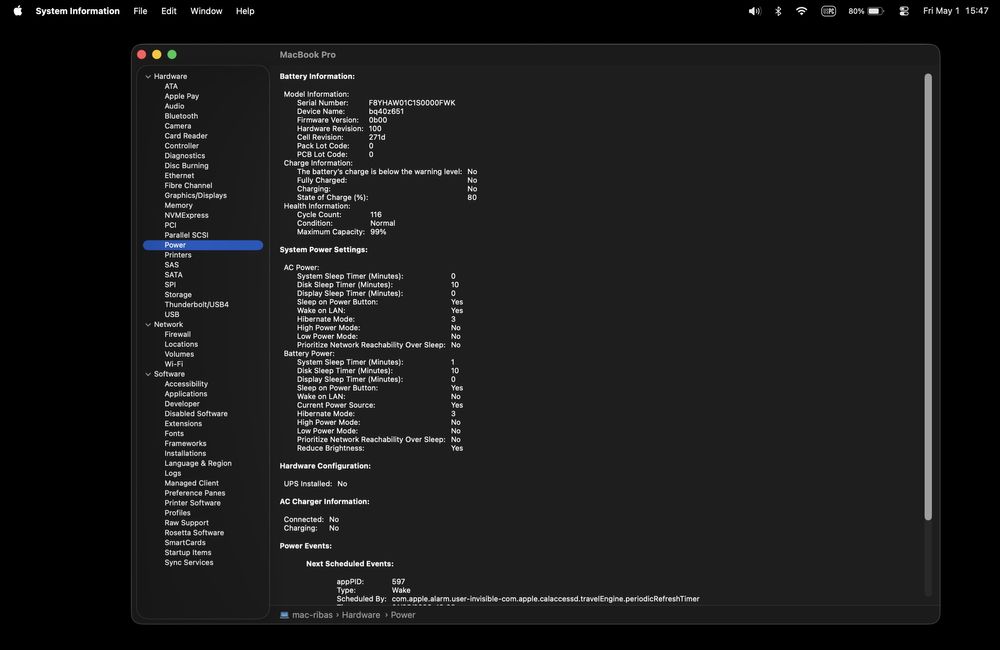The image size is (1000, 650).
Task: Click the laptop icon in path bar
Action: 284,615
